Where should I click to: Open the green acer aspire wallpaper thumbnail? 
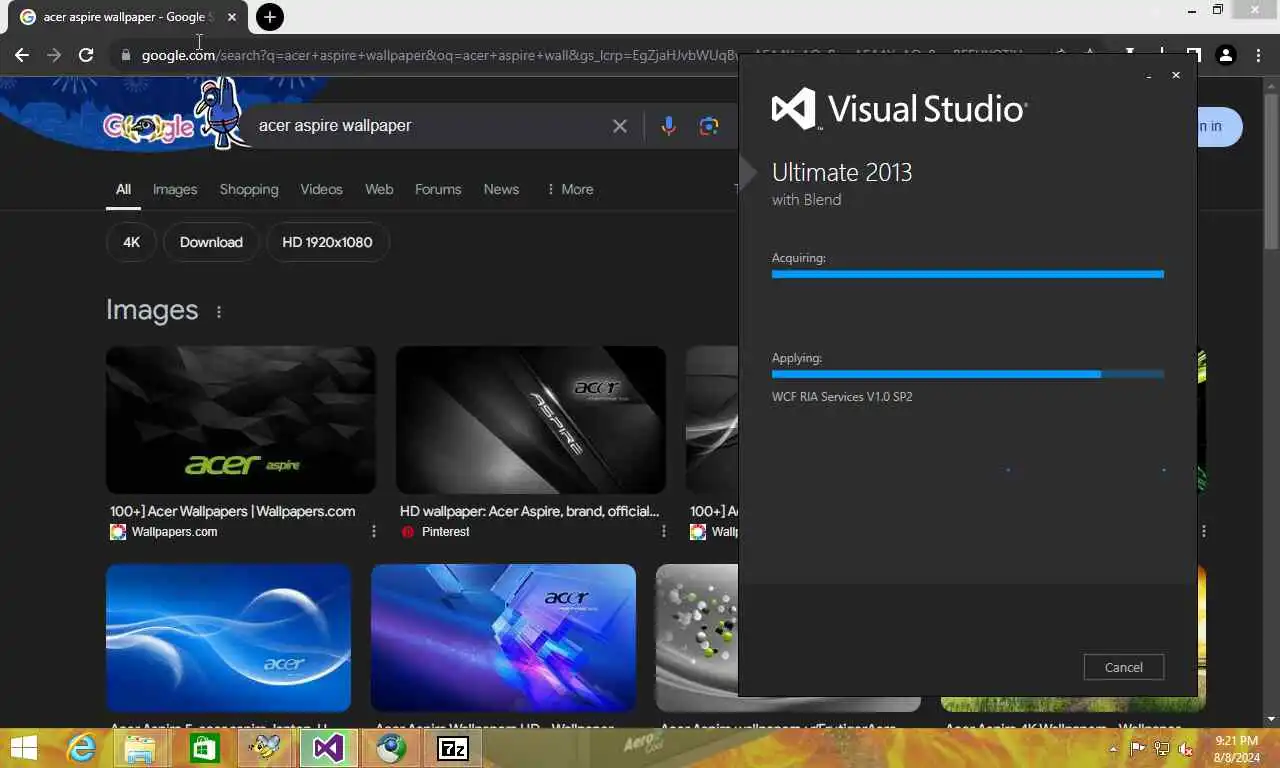[x=241, y=420]
